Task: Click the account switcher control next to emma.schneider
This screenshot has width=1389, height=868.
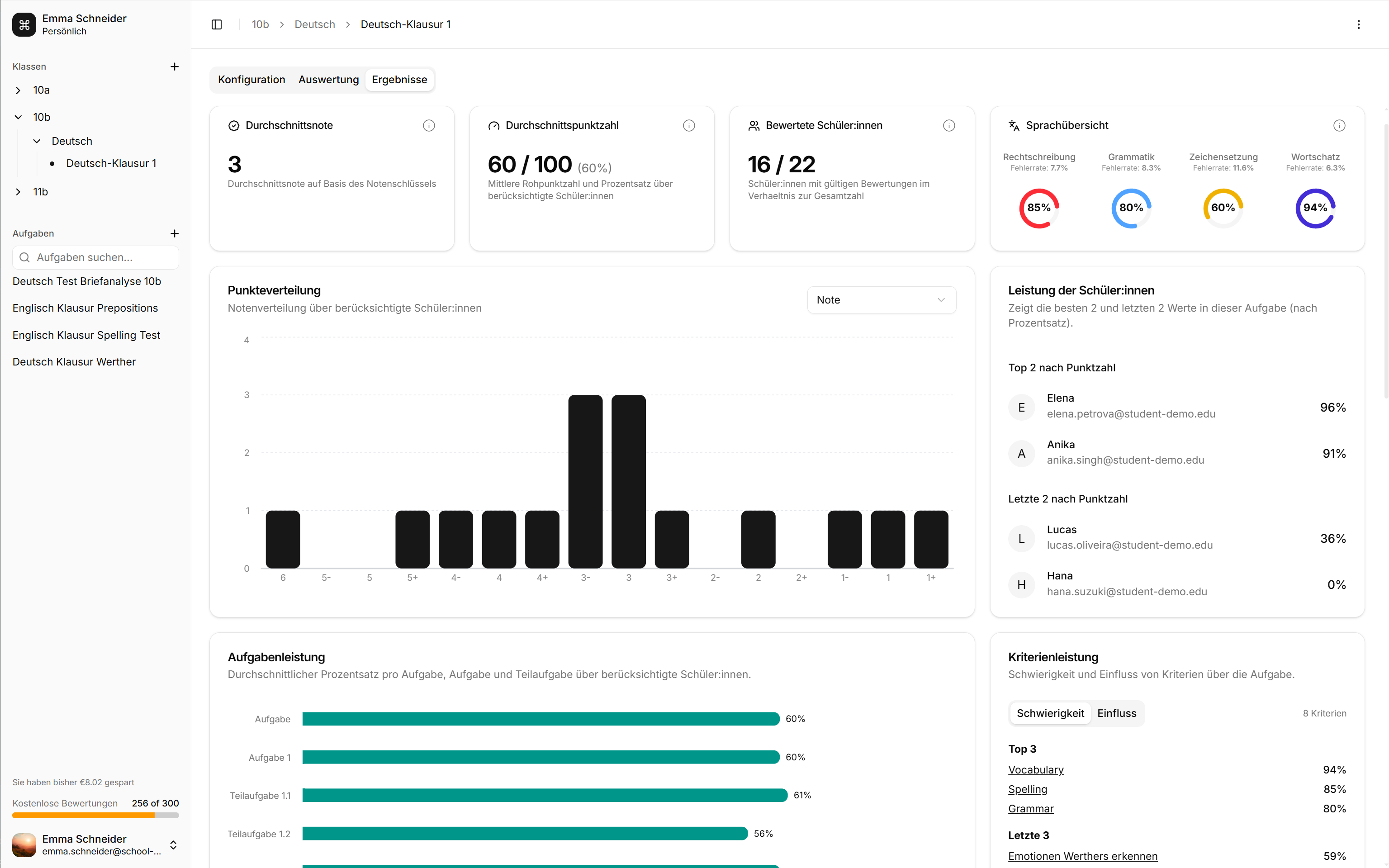Action: tap(173, 845)
